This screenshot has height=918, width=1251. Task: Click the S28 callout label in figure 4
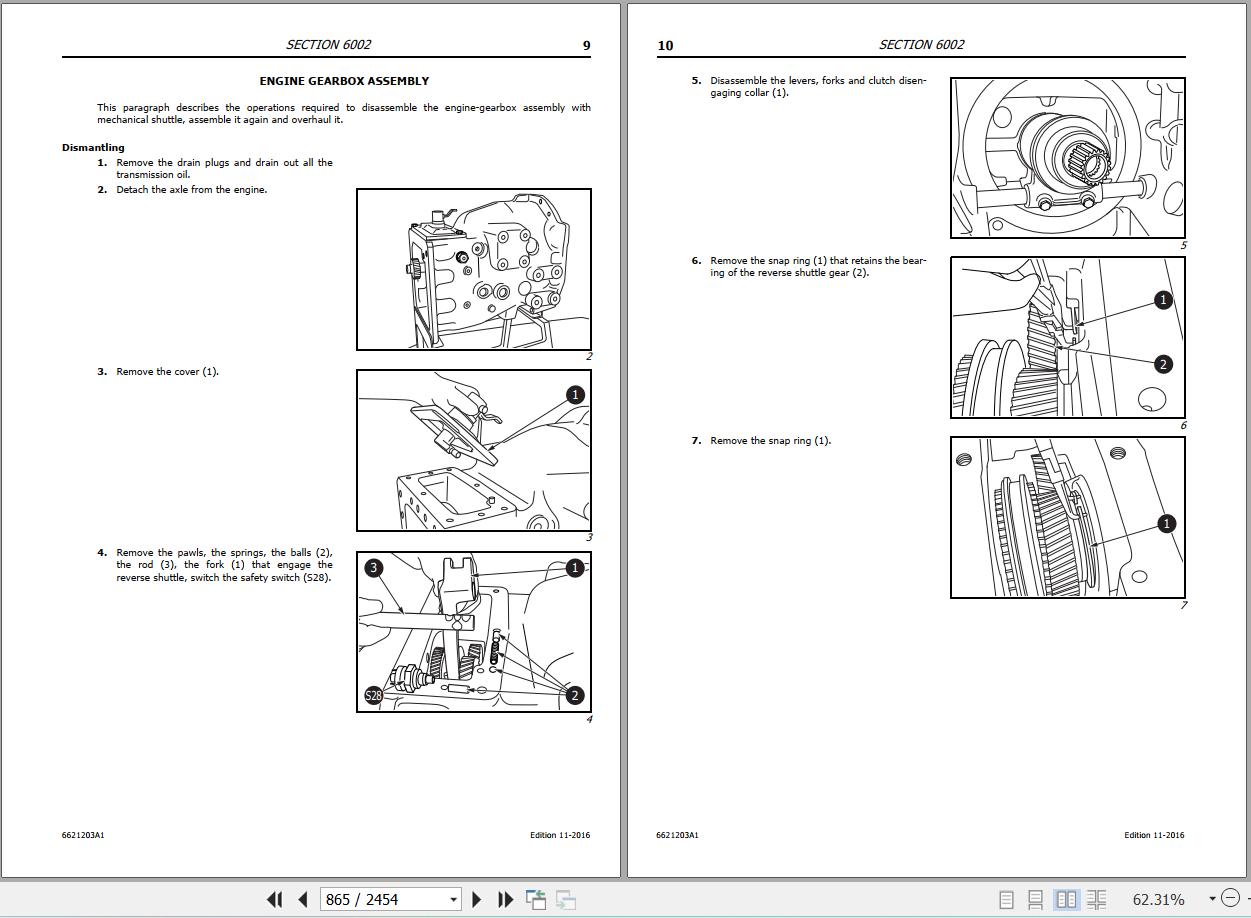[x=373, y=695]
